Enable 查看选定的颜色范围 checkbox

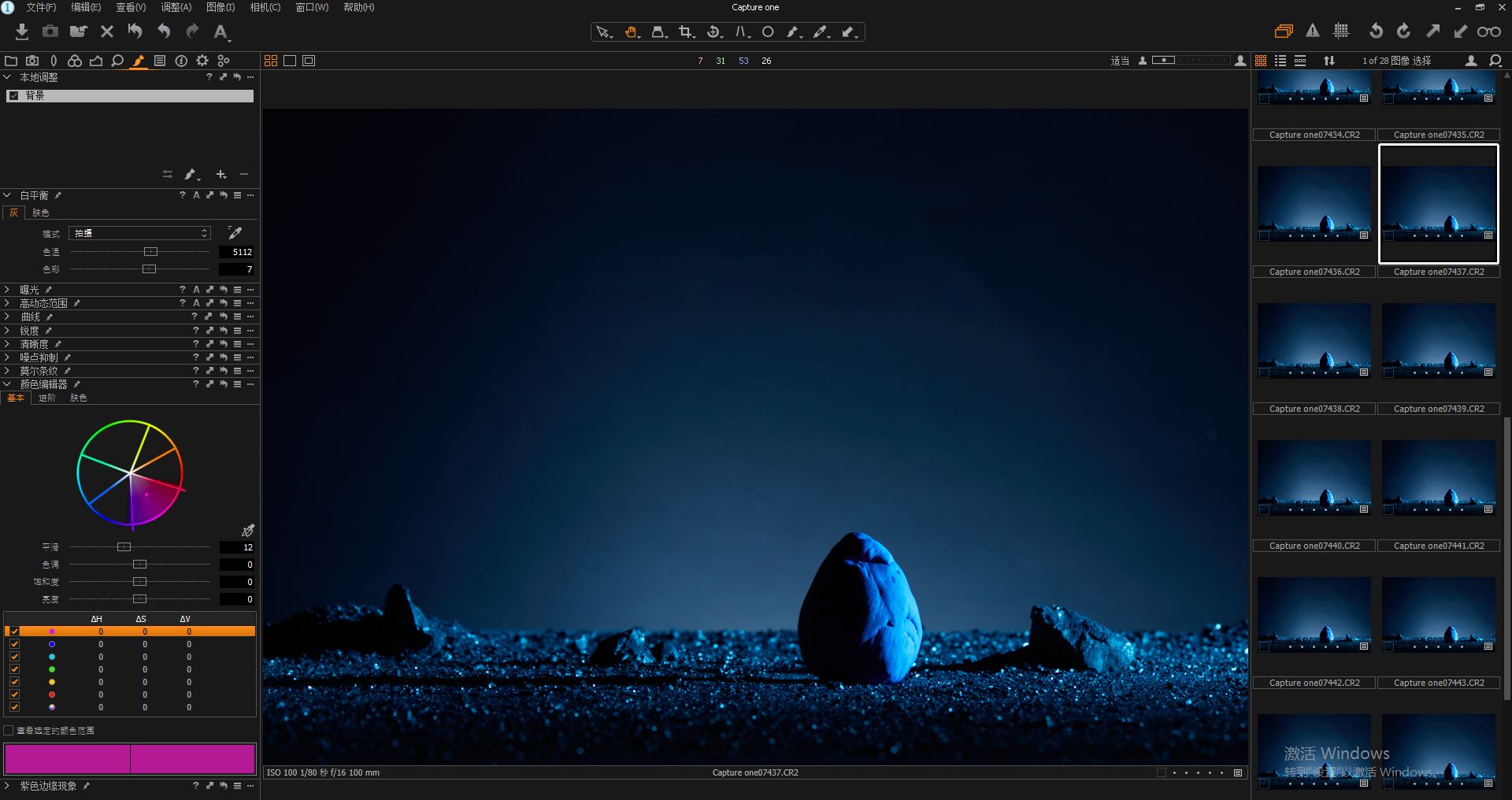(x=9, y=731)
